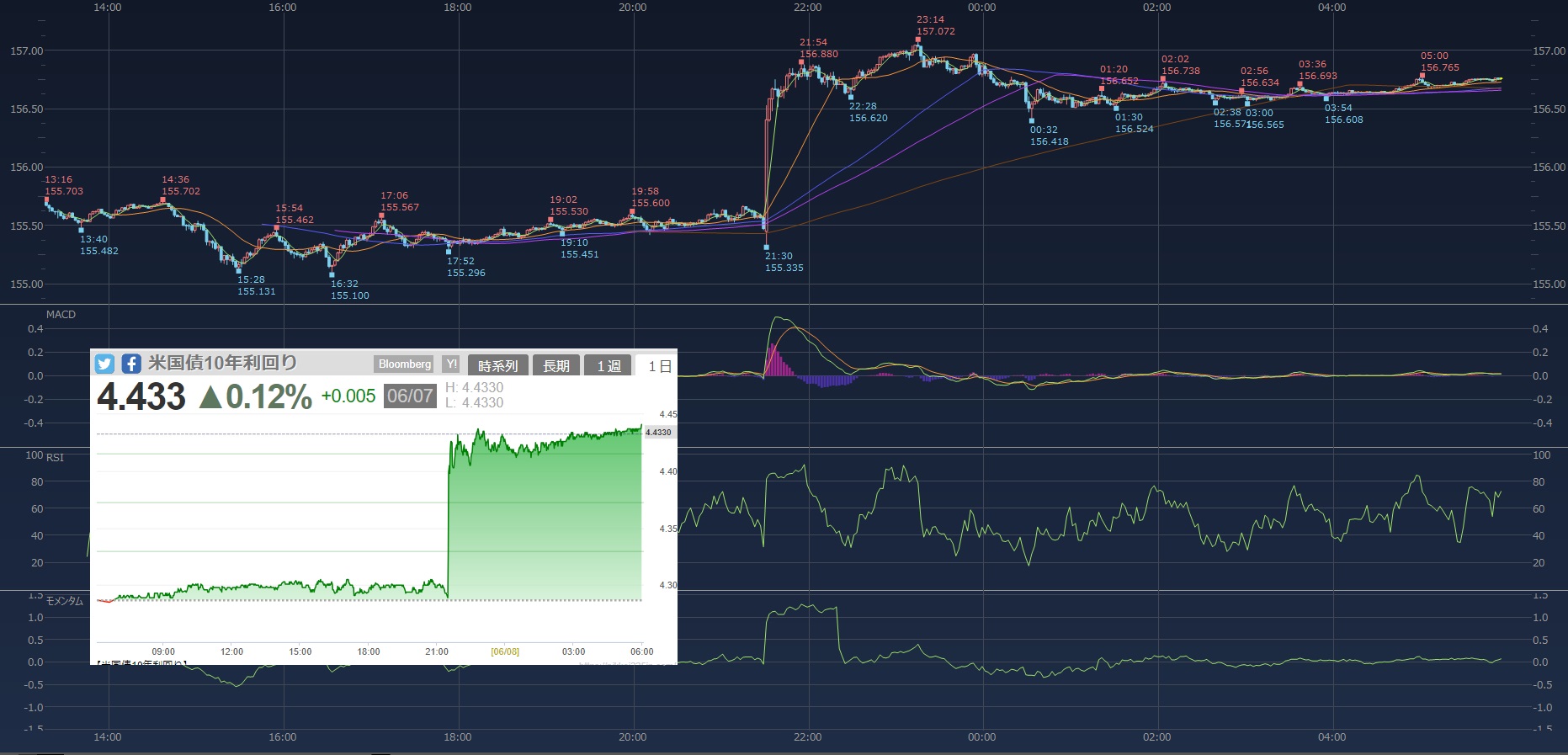The height and width of the screenshot is (755, 1568).
Task: Click the 4.4330 current yield label
Action: 658,433
